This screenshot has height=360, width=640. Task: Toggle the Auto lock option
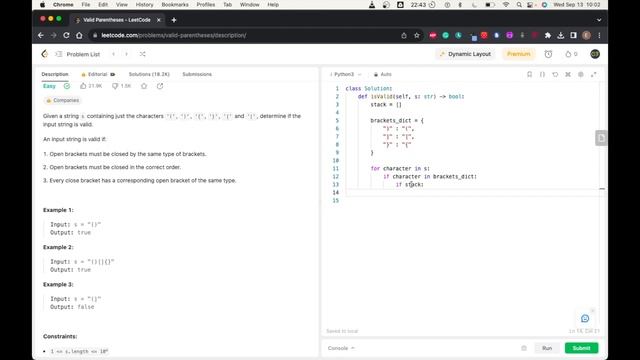coord(382,74)
